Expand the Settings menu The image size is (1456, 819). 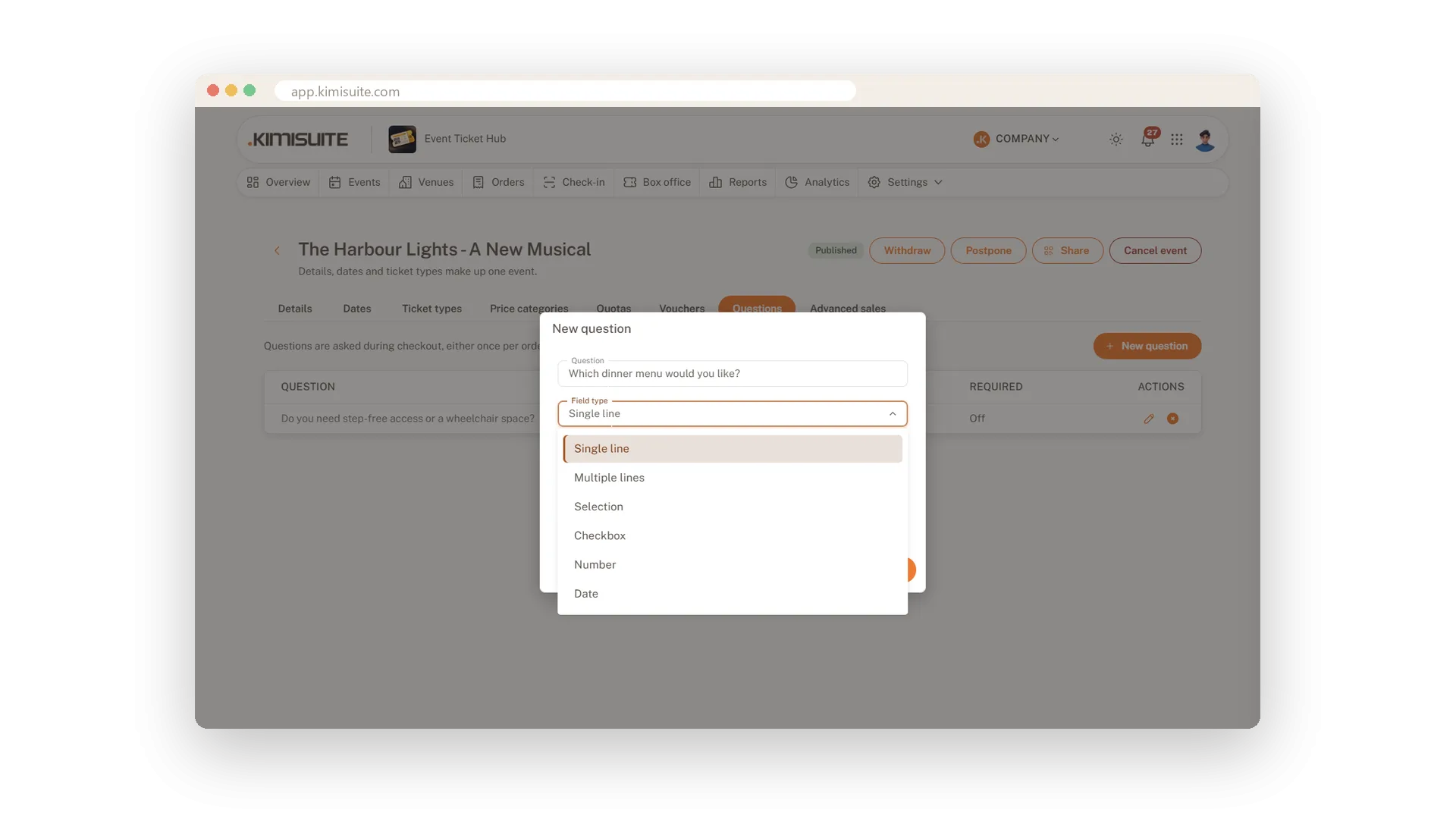(905, 183)
